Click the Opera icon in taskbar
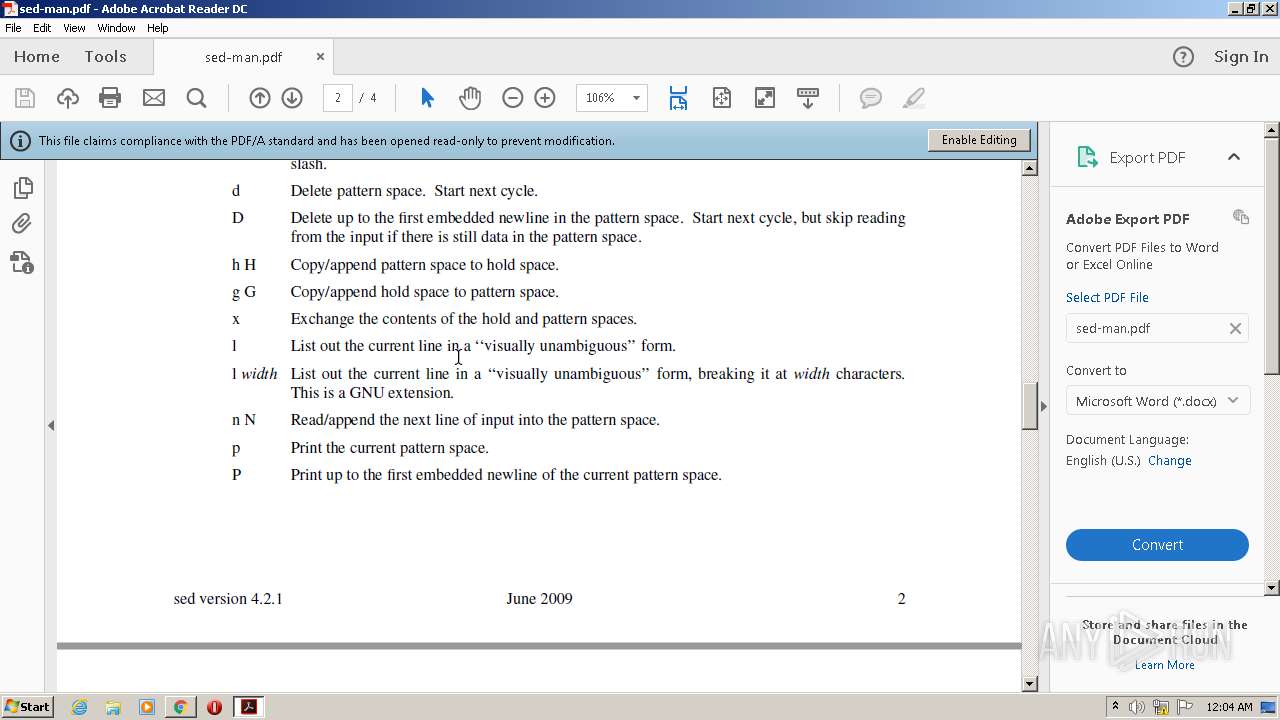This screenshot has width=1280, height=720. pos(214,707)
